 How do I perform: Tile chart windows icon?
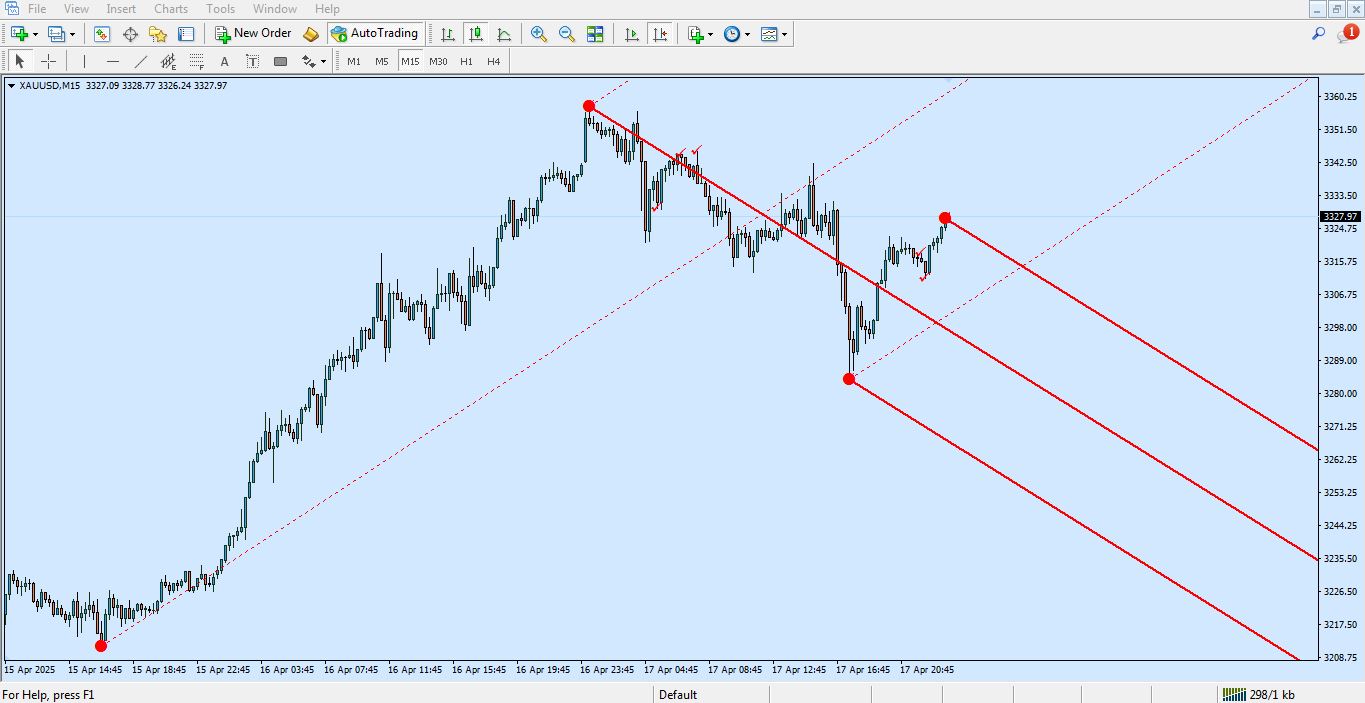595,34
